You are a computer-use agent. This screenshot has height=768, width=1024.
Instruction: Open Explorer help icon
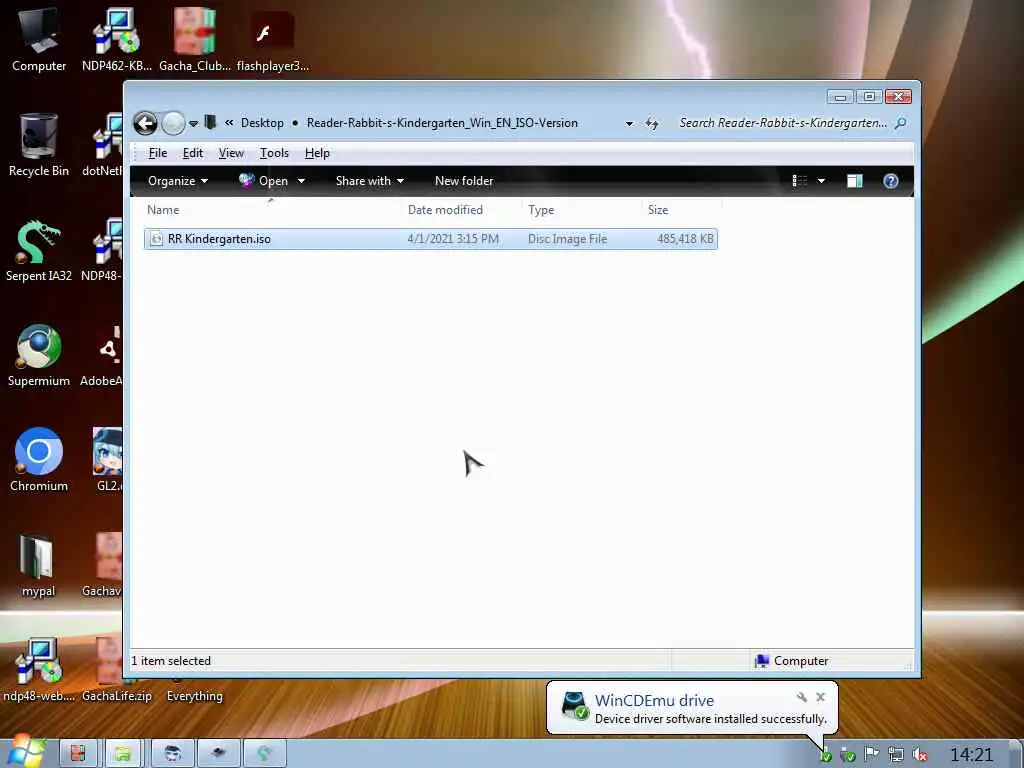[891, 181]
